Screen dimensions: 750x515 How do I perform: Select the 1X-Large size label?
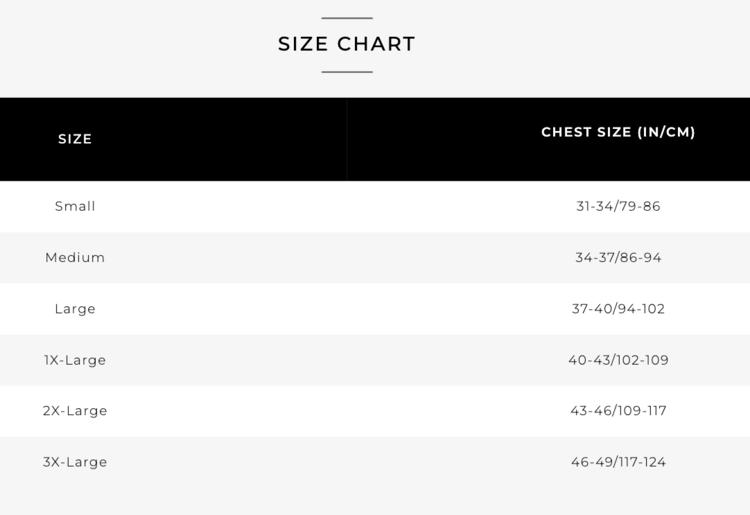click(75, 360)
